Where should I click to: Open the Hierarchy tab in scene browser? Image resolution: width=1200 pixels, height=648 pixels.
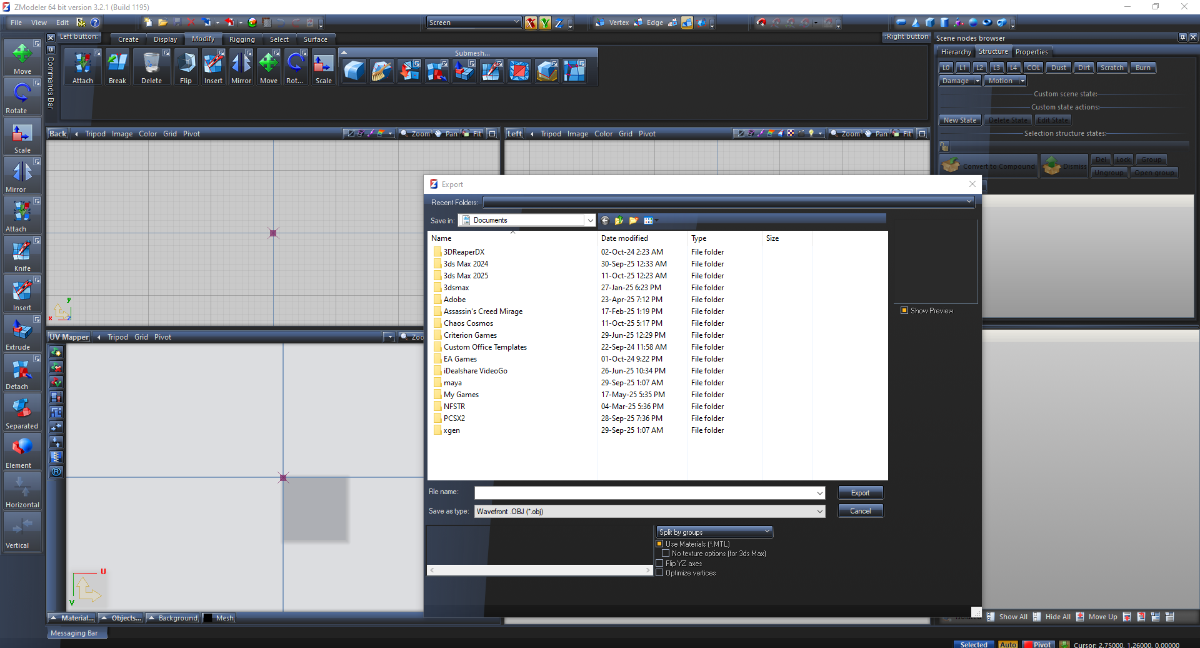point(955,52)
